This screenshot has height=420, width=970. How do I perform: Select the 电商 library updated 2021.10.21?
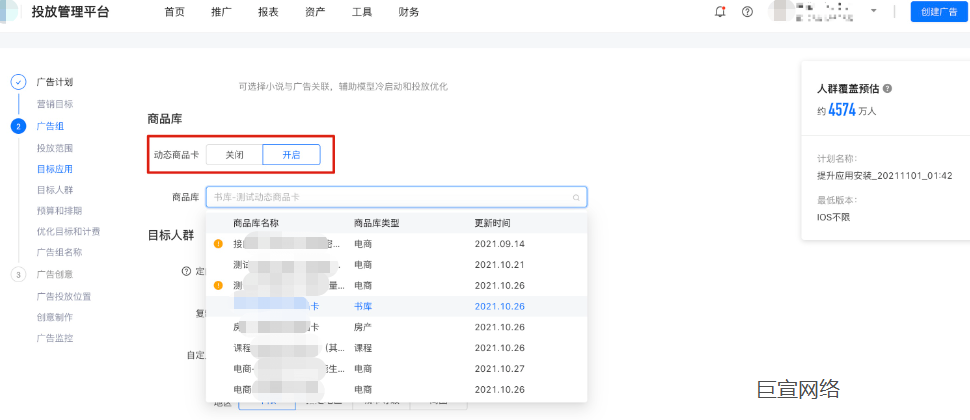pos(397,265)
